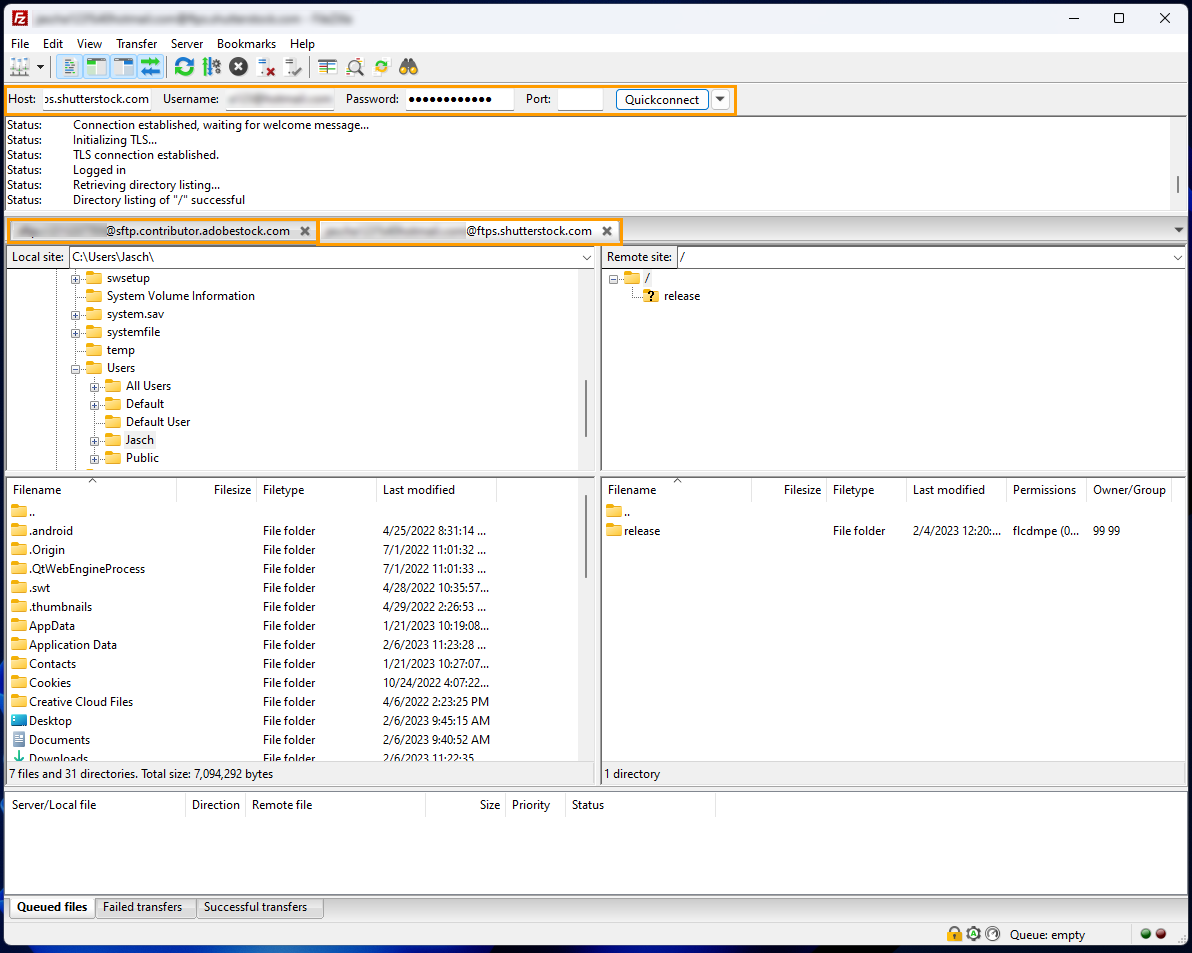1192x953 pixels.
Task: Select the release folder in remote tree
Action: pos(681,296)
